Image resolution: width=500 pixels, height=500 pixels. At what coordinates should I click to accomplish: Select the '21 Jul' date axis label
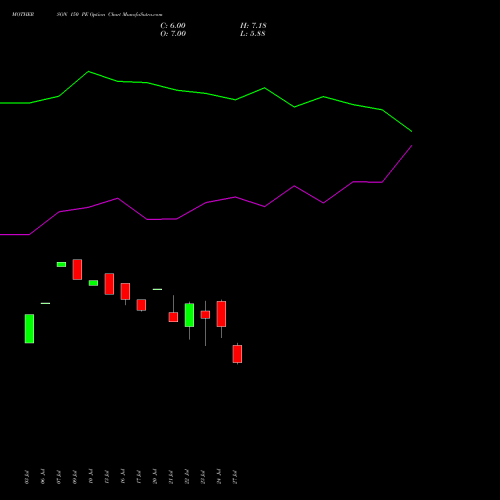[x=171, y=477]
